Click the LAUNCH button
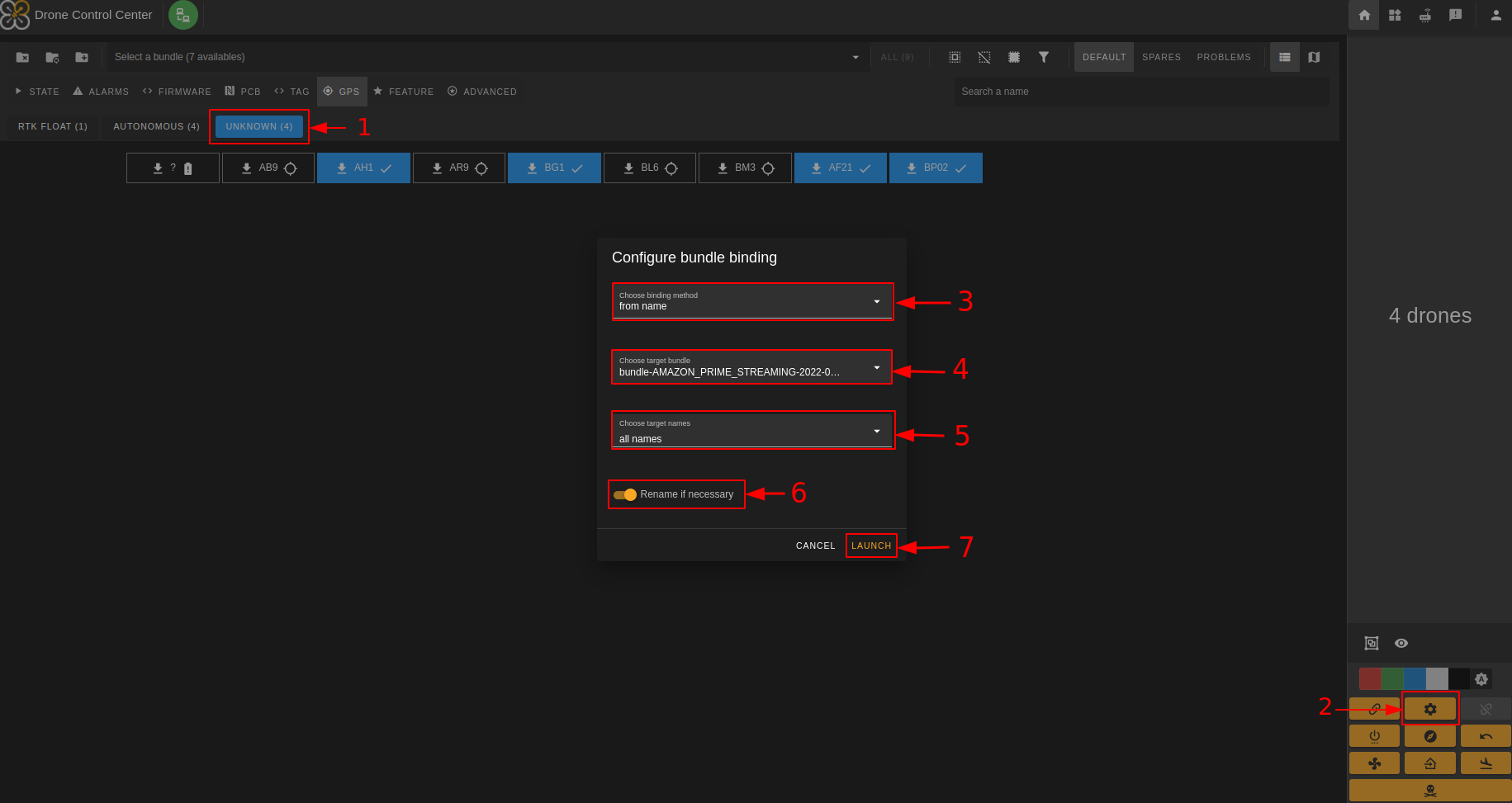Screen dimensions: 1512x803 870,546
